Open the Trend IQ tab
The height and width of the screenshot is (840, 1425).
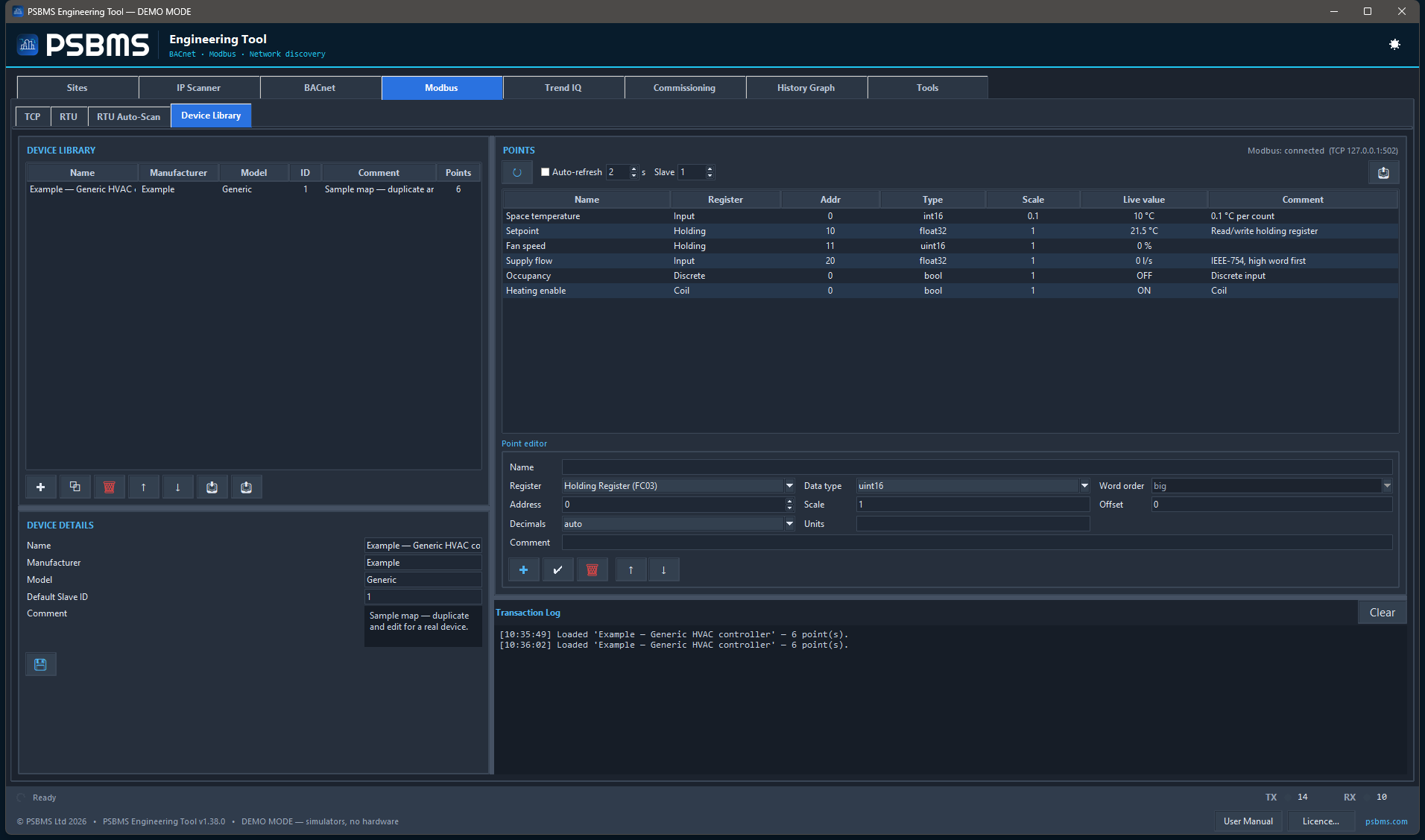click(563, 88)
